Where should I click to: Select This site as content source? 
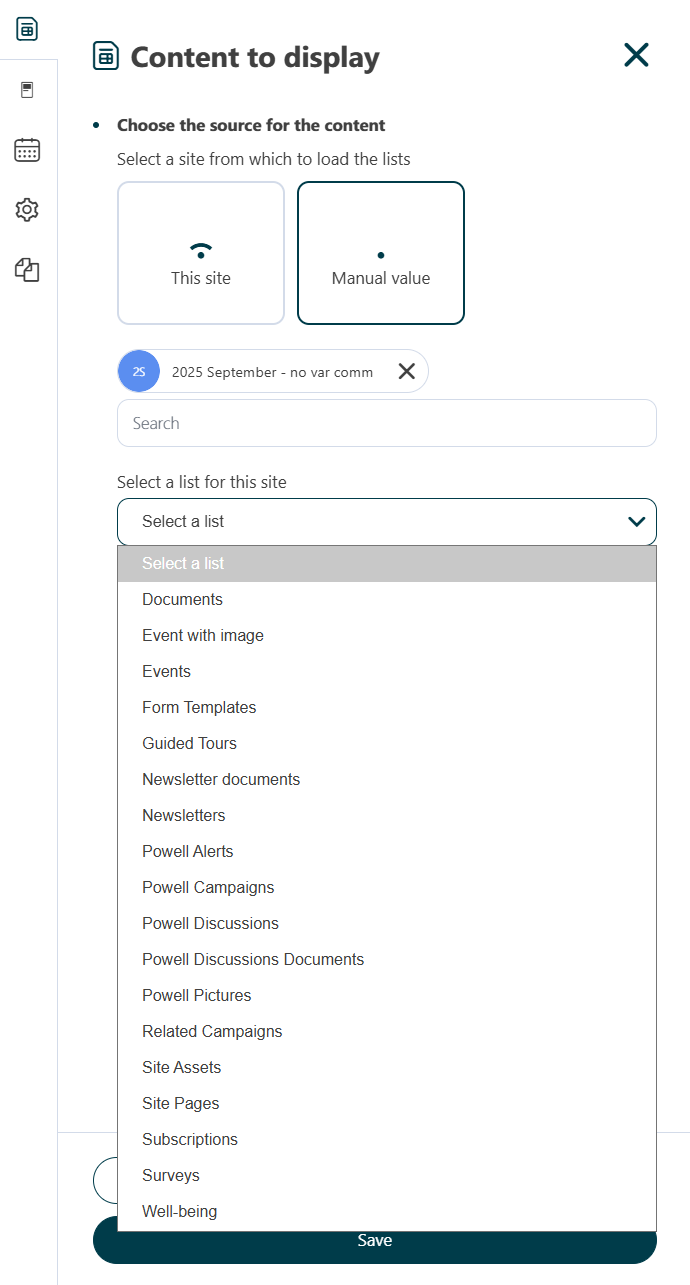200,252
